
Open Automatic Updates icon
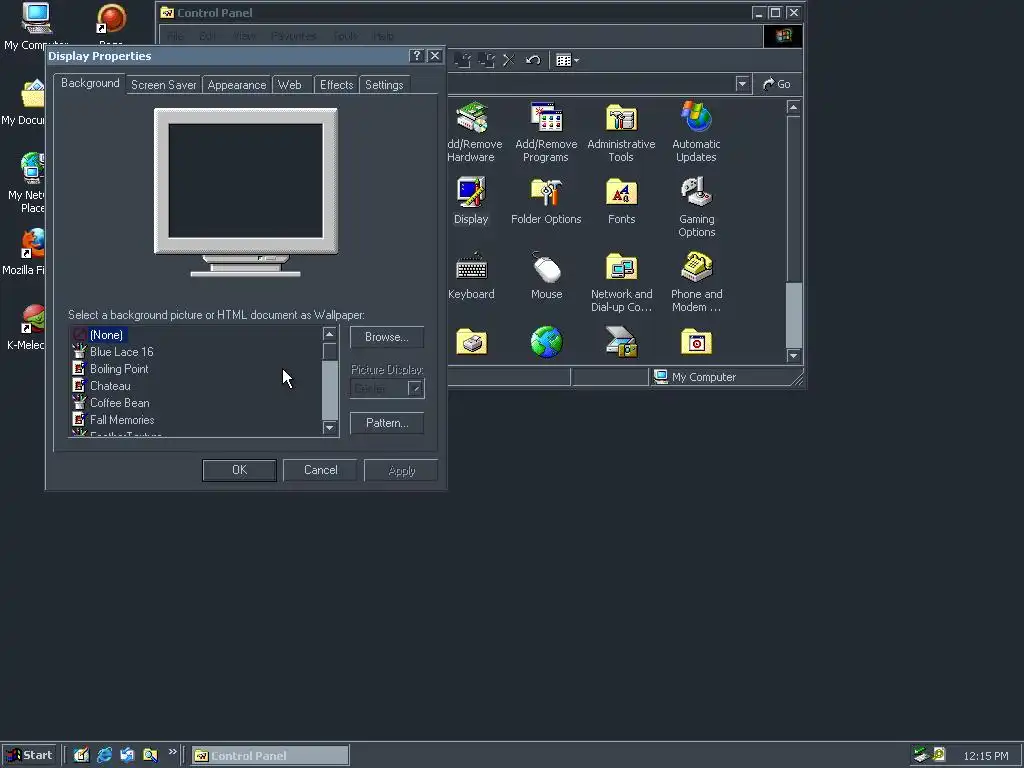(696, 131)
